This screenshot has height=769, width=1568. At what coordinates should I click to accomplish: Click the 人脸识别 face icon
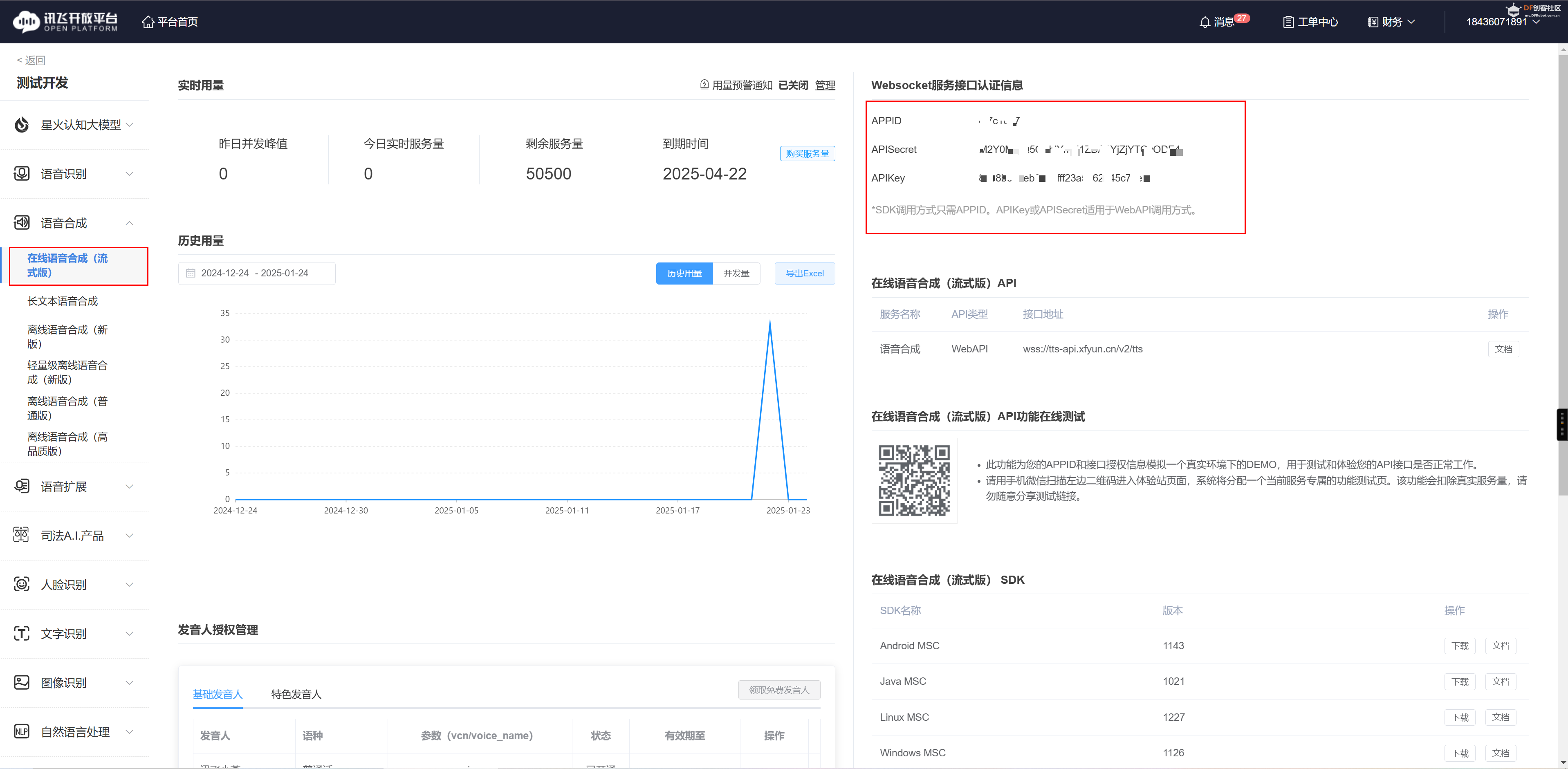pos(22,584)
